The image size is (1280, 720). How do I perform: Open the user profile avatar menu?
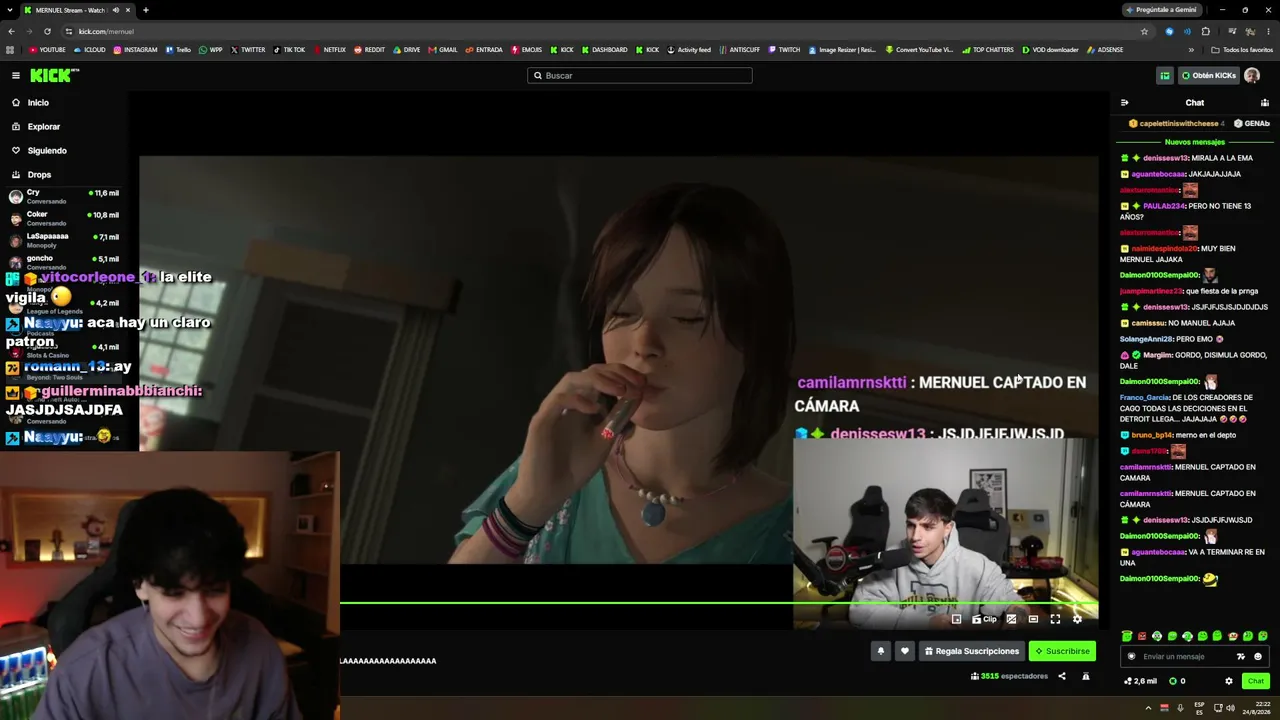coord(1252,75)
